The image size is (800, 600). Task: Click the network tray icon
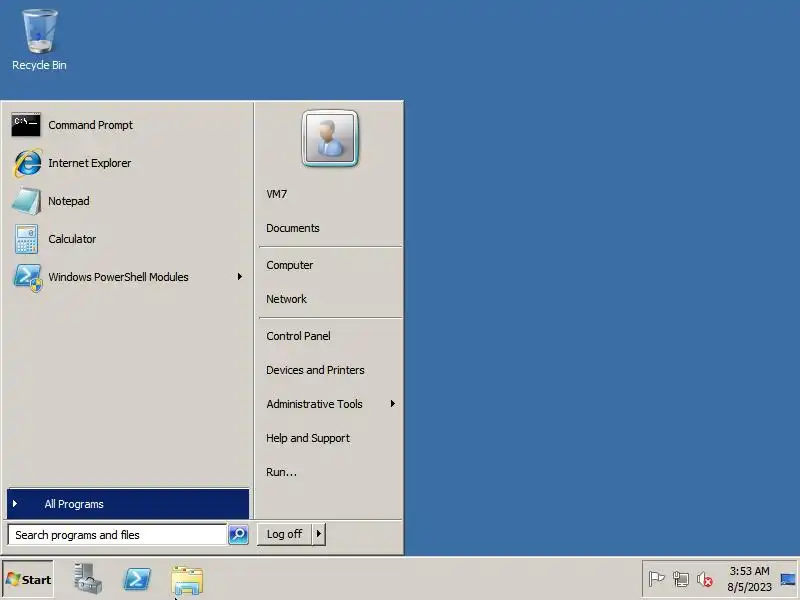click(x=681, y=579)
